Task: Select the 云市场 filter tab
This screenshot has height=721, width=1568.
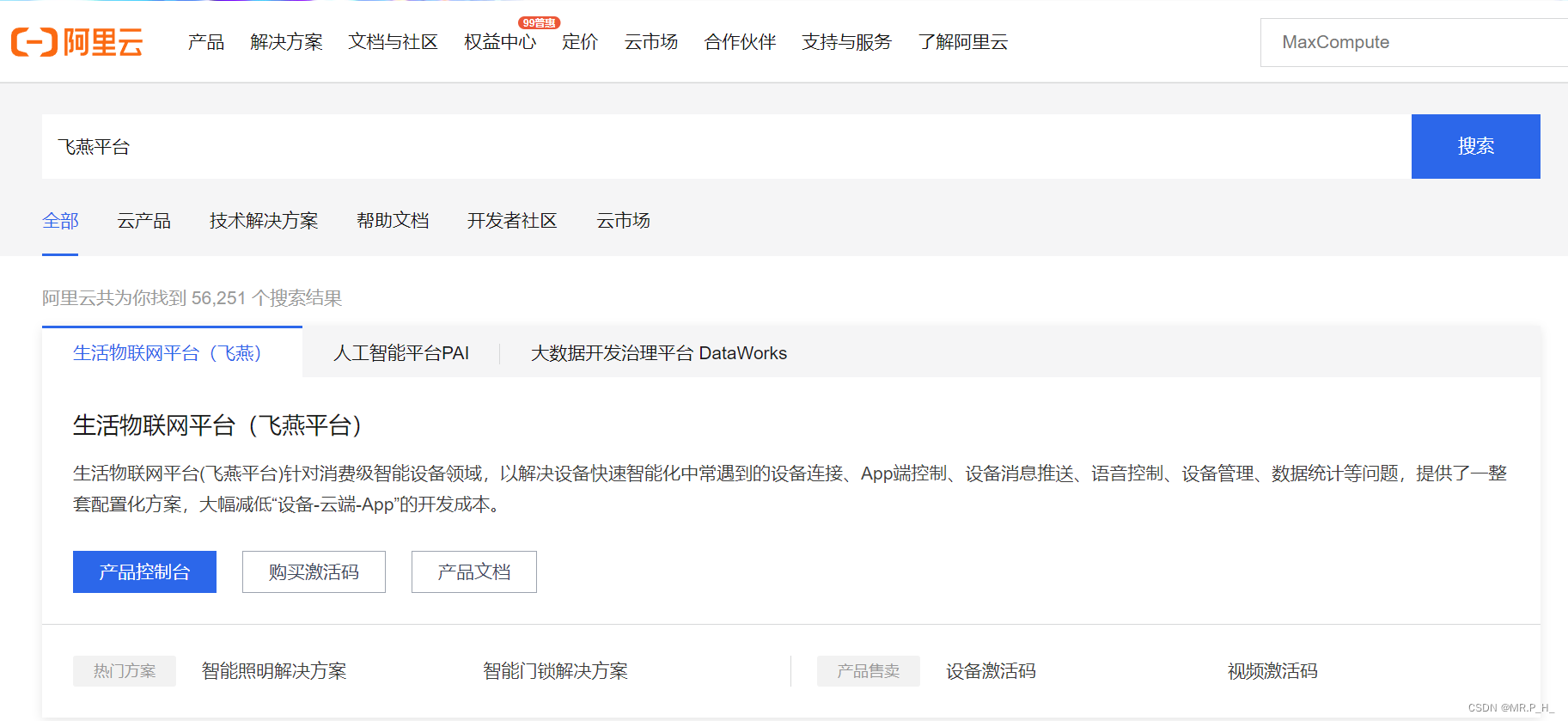Action: click(x=623, y=221)
